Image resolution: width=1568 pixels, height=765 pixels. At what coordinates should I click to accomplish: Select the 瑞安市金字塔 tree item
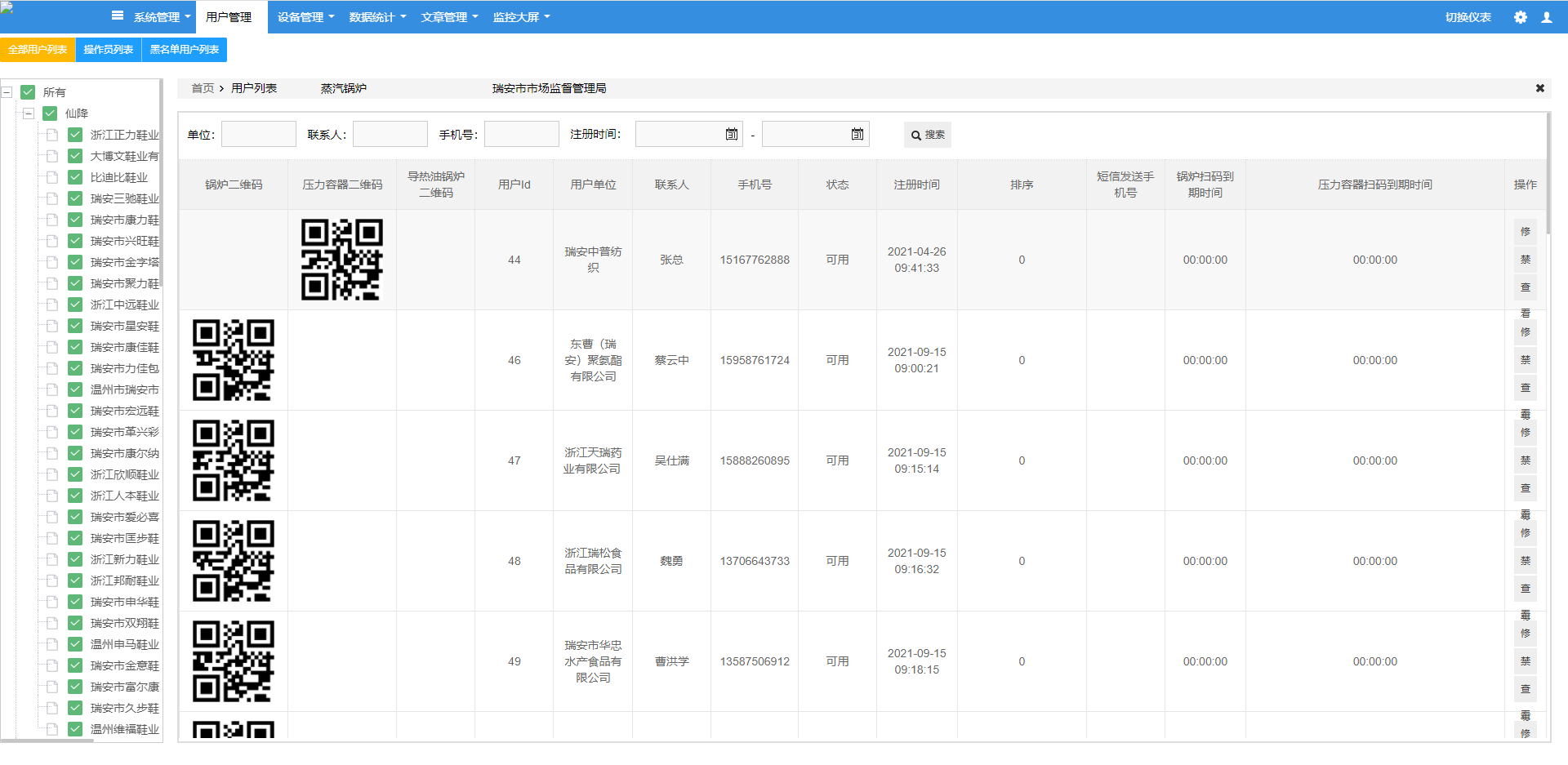pos(124,262)
